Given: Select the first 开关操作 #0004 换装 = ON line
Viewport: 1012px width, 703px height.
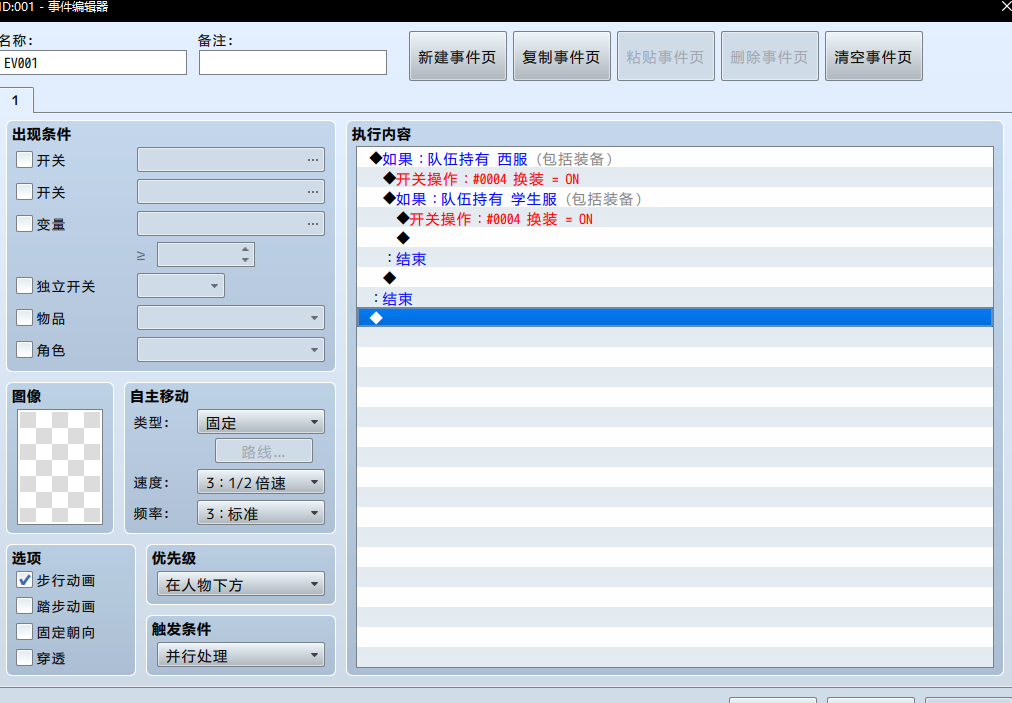Looking at the screenshot, I should click(x=674, y=179).
